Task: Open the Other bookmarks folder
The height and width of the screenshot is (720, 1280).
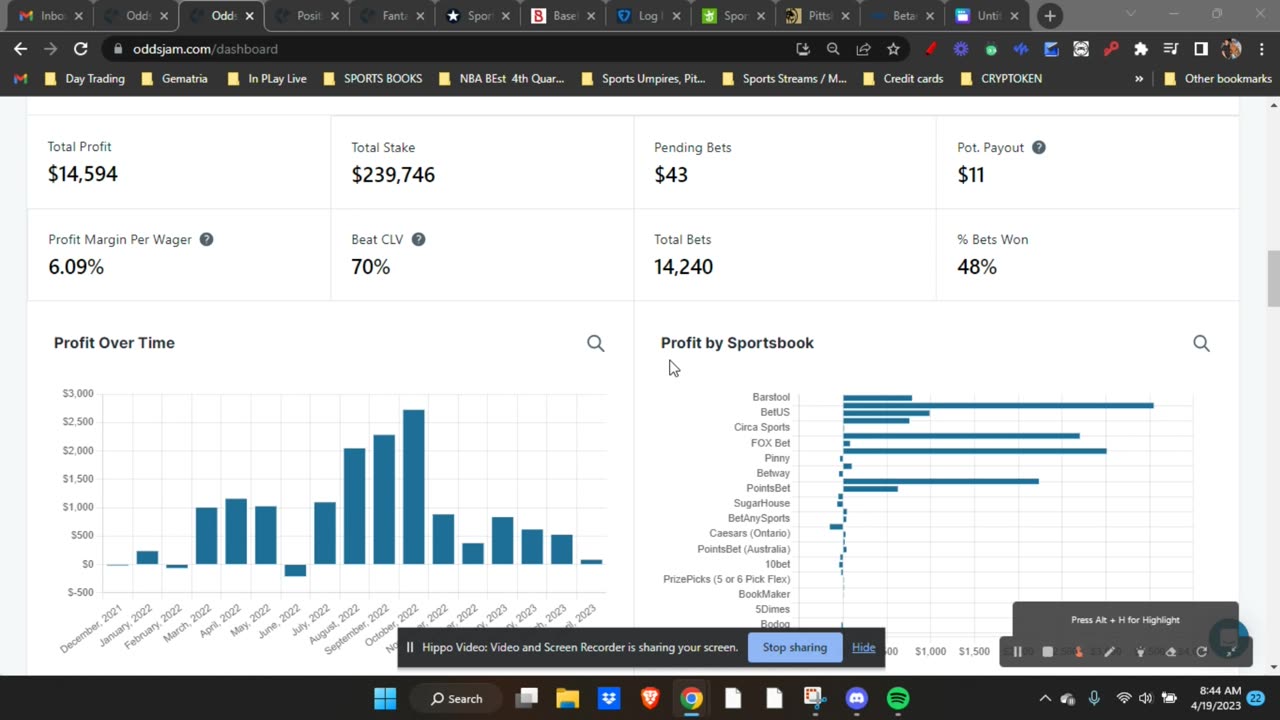Action: coord(1217,78)
